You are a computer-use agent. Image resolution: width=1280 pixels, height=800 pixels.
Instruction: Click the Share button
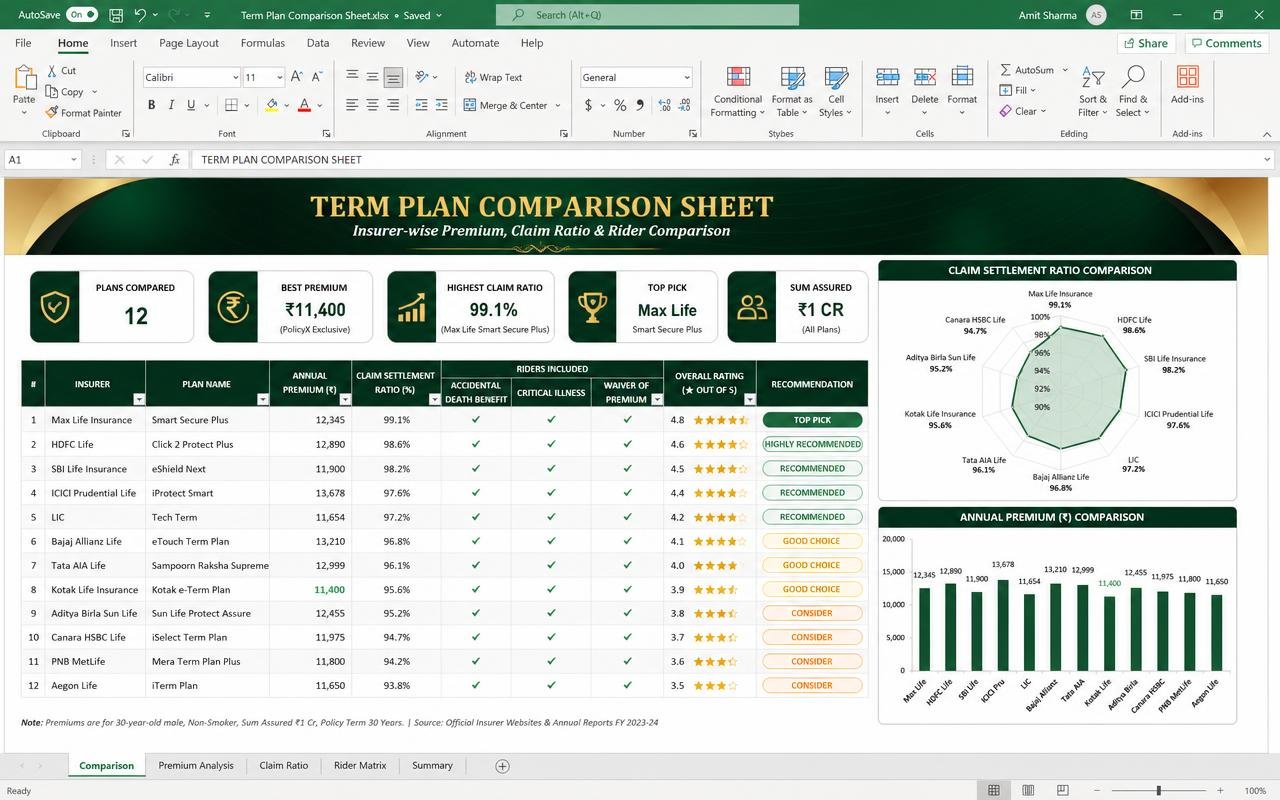point(1146,43)
